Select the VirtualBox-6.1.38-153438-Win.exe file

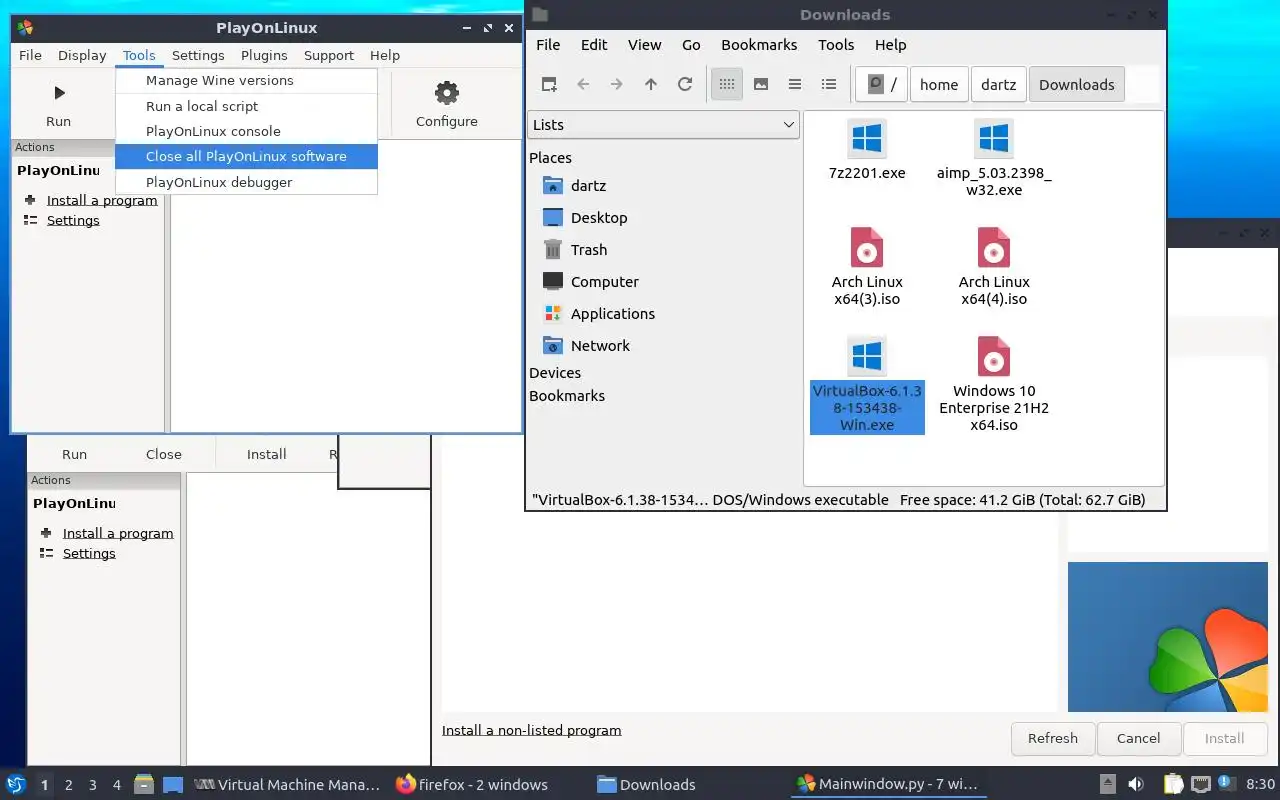(x=867, y=385)
